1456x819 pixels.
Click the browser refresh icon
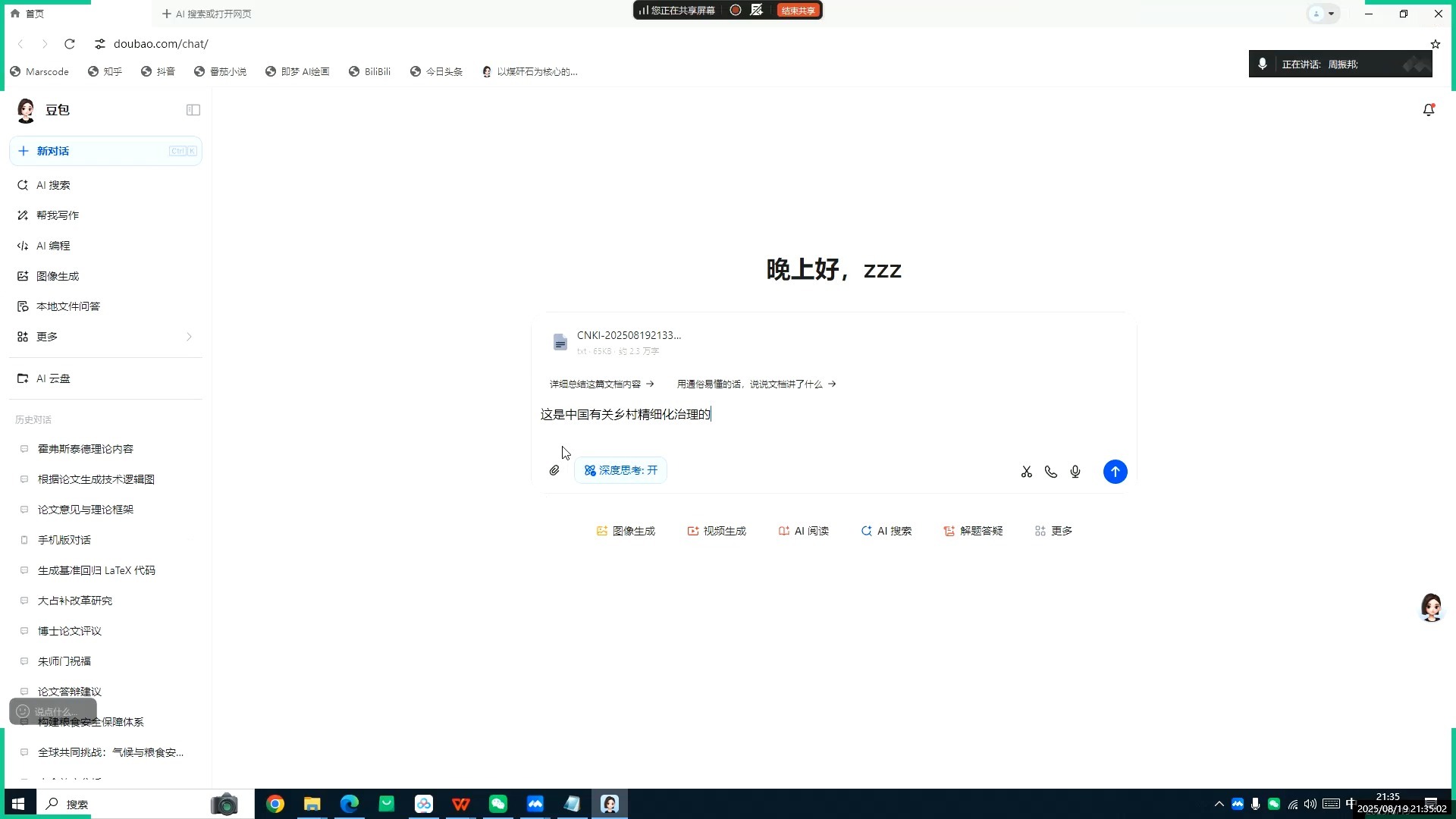pyautogui.click(x=69, y=43)
